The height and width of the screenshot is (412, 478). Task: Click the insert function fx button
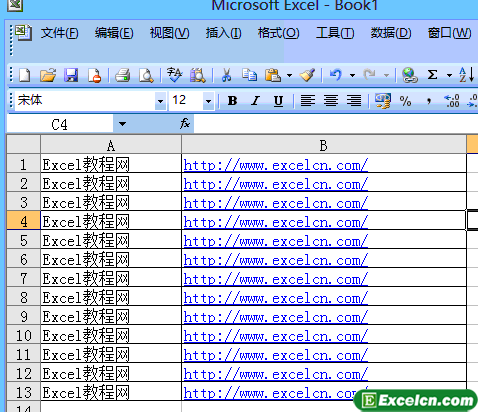(185, 123)
